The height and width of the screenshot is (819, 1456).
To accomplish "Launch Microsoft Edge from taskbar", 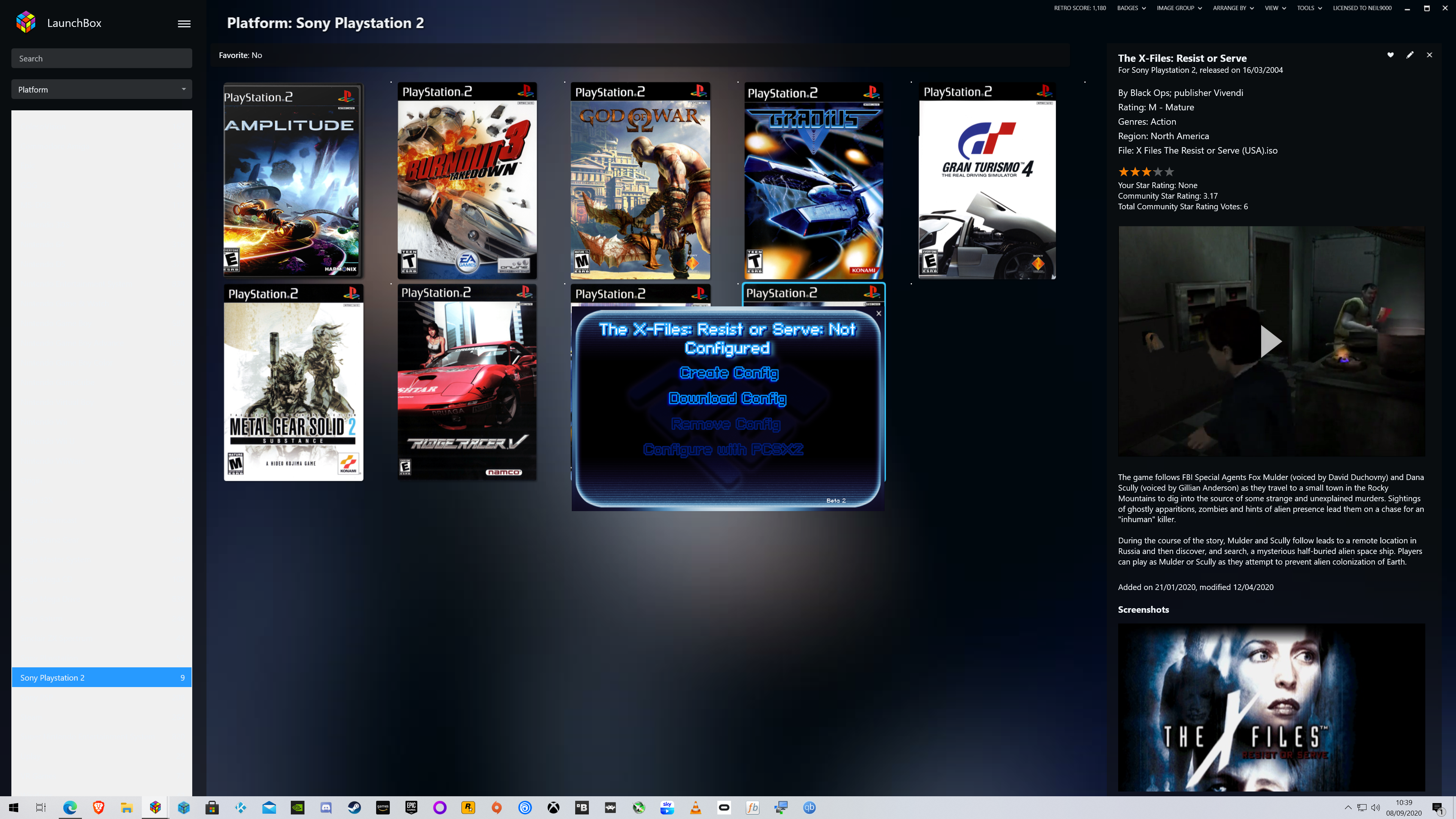I will (69, 807).
